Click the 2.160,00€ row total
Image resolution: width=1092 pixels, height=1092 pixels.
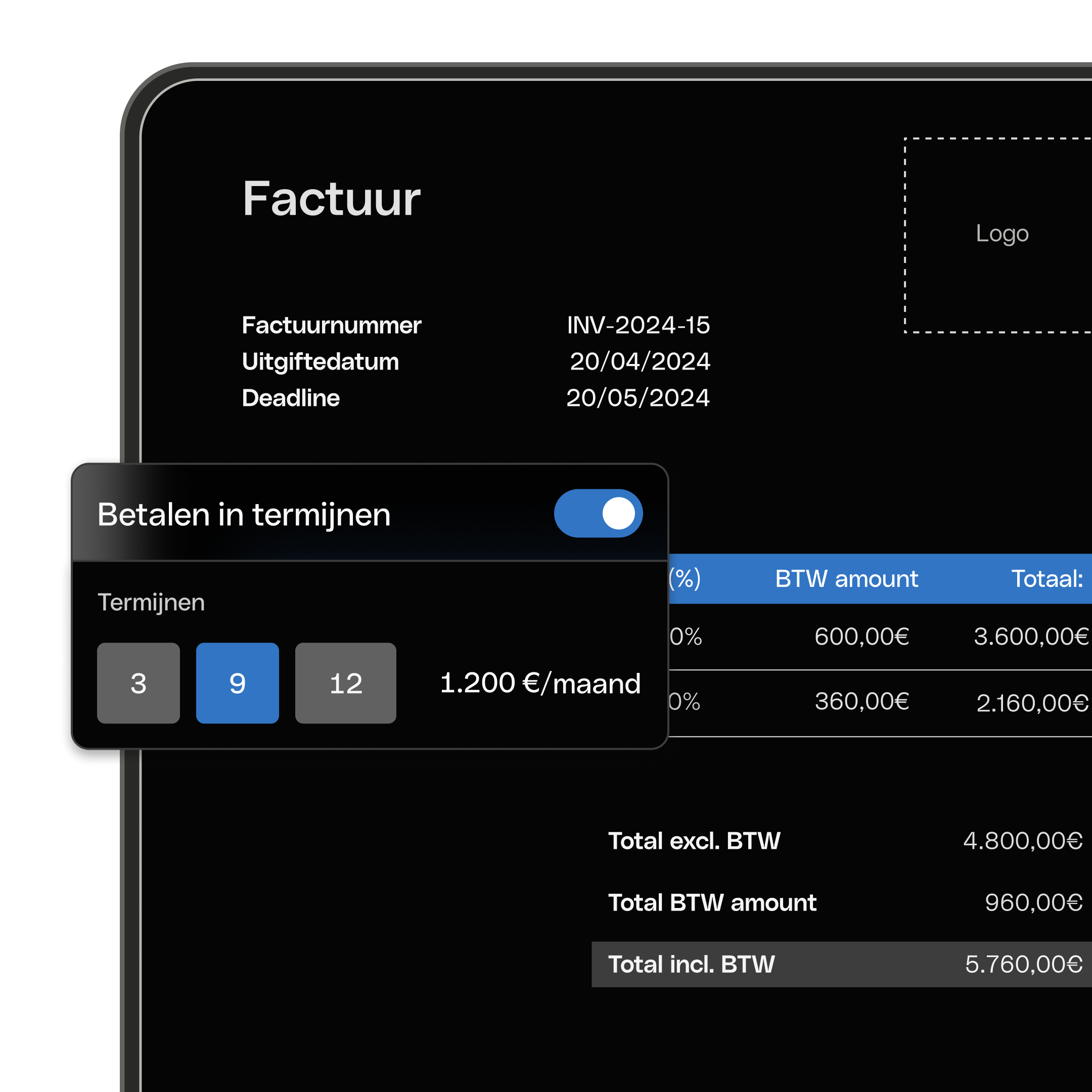[x=1031, y=703]
